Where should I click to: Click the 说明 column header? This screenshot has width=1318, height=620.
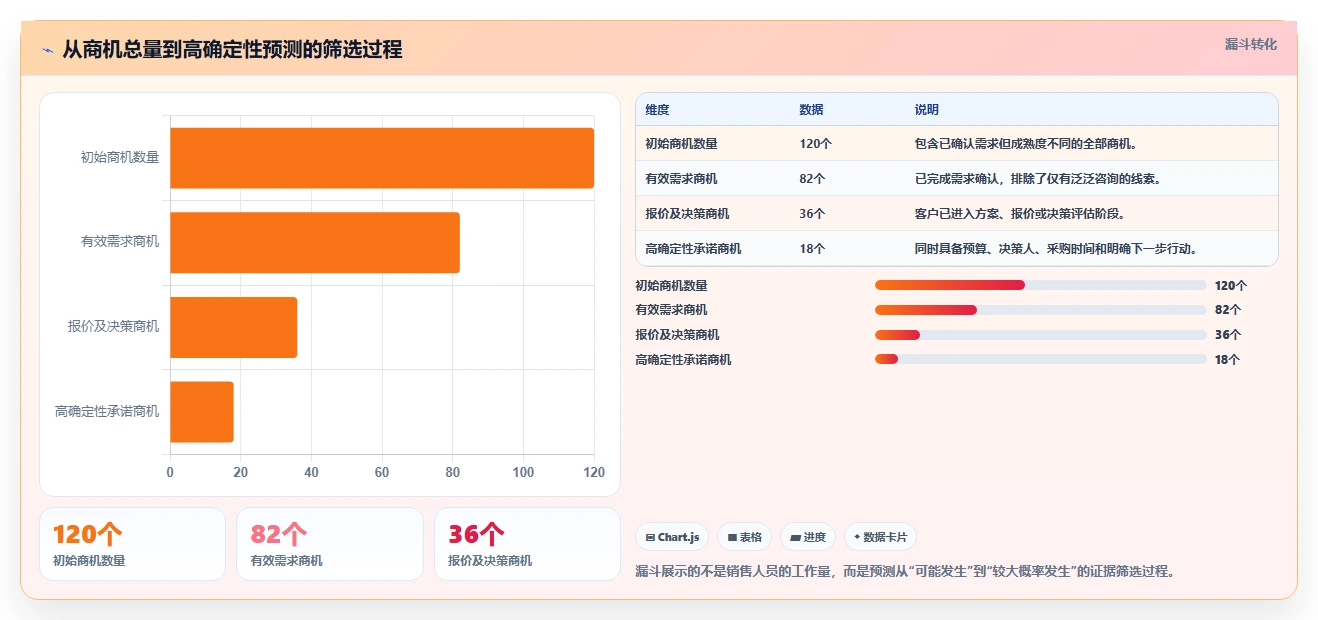tap(926, 110)
